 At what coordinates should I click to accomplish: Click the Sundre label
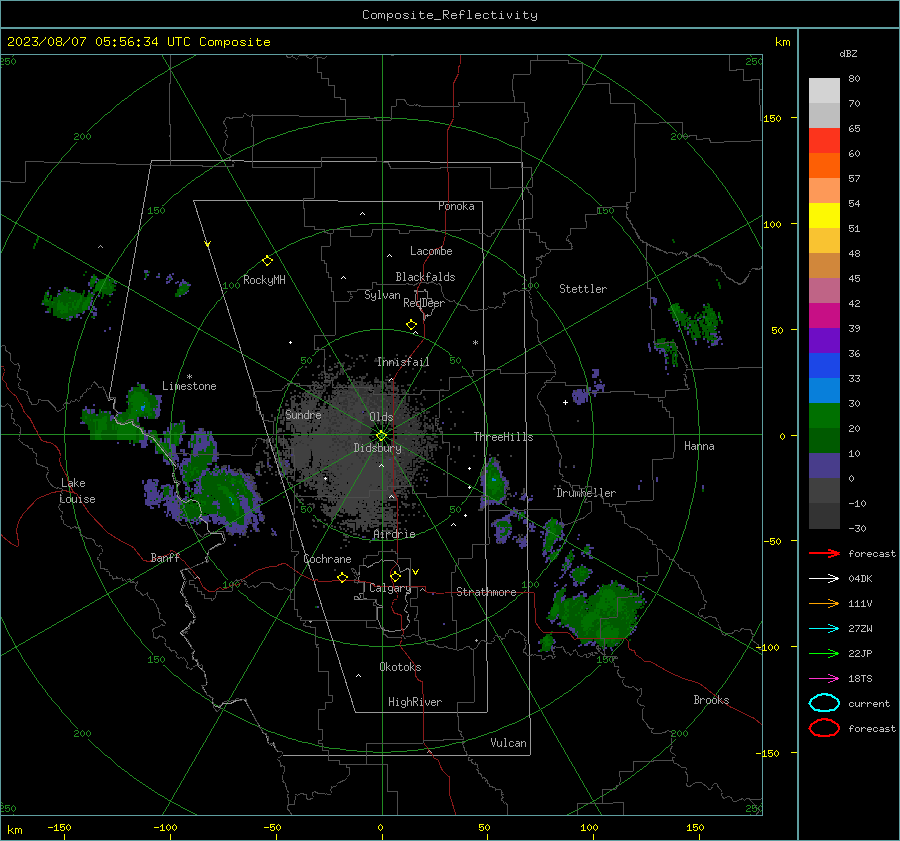click(303, 414)
